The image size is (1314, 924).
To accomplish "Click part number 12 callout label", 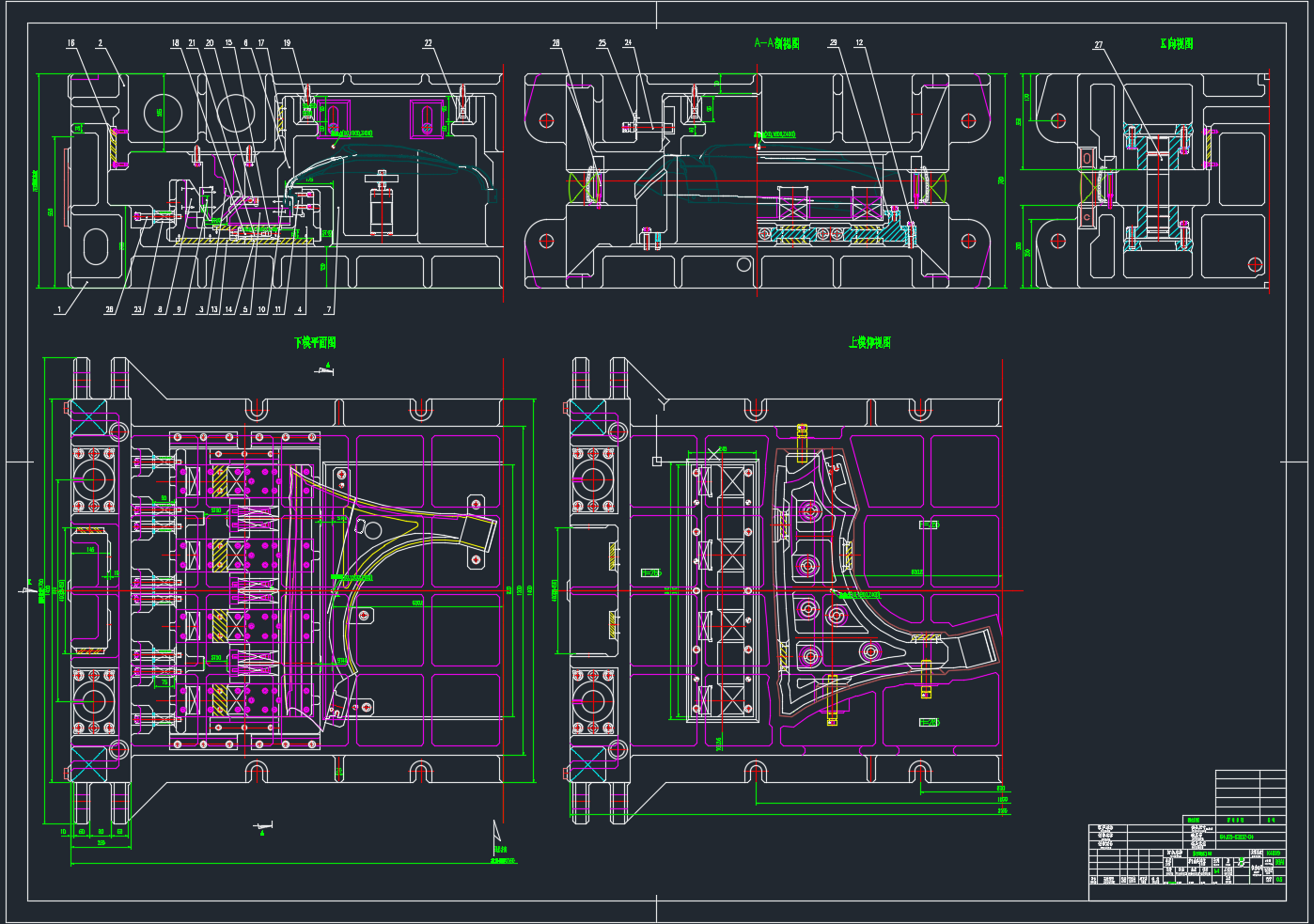I will click(859, 43).
